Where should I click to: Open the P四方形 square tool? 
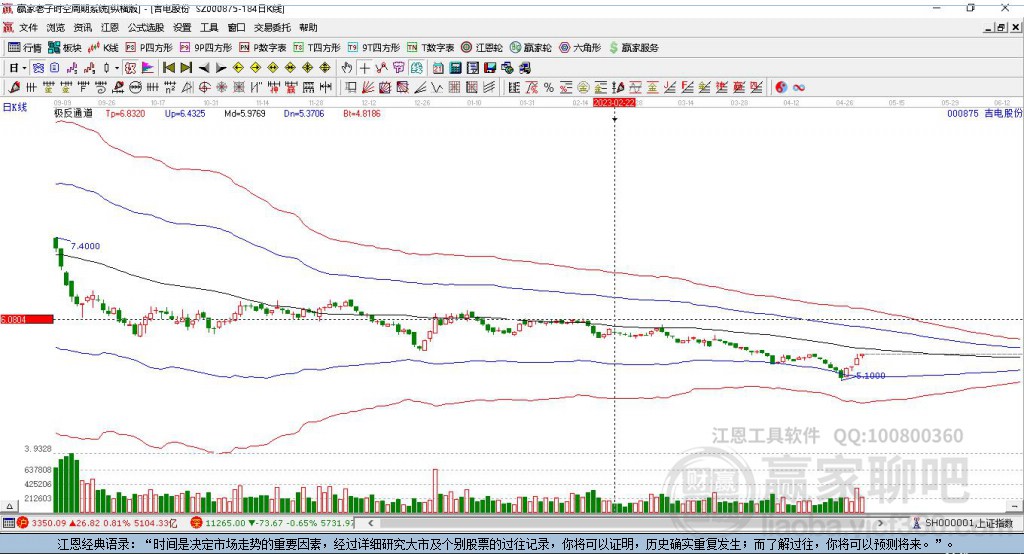149,48
